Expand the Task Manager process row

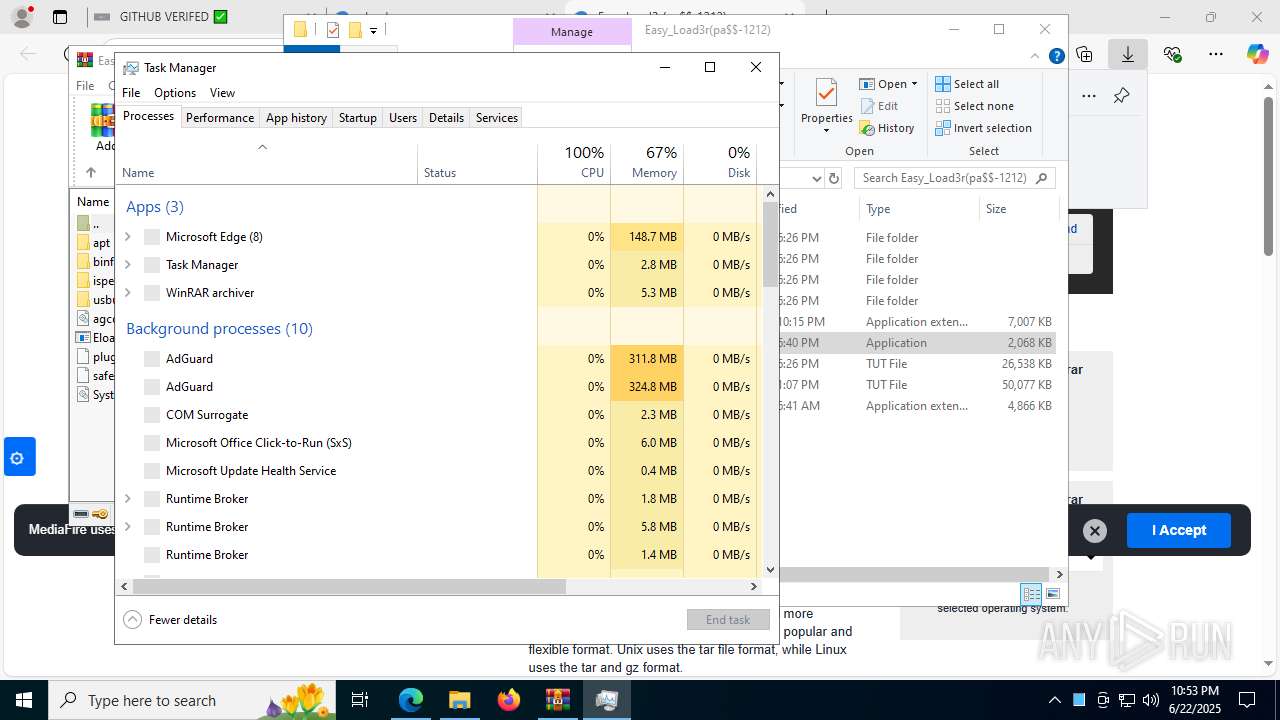127,265
